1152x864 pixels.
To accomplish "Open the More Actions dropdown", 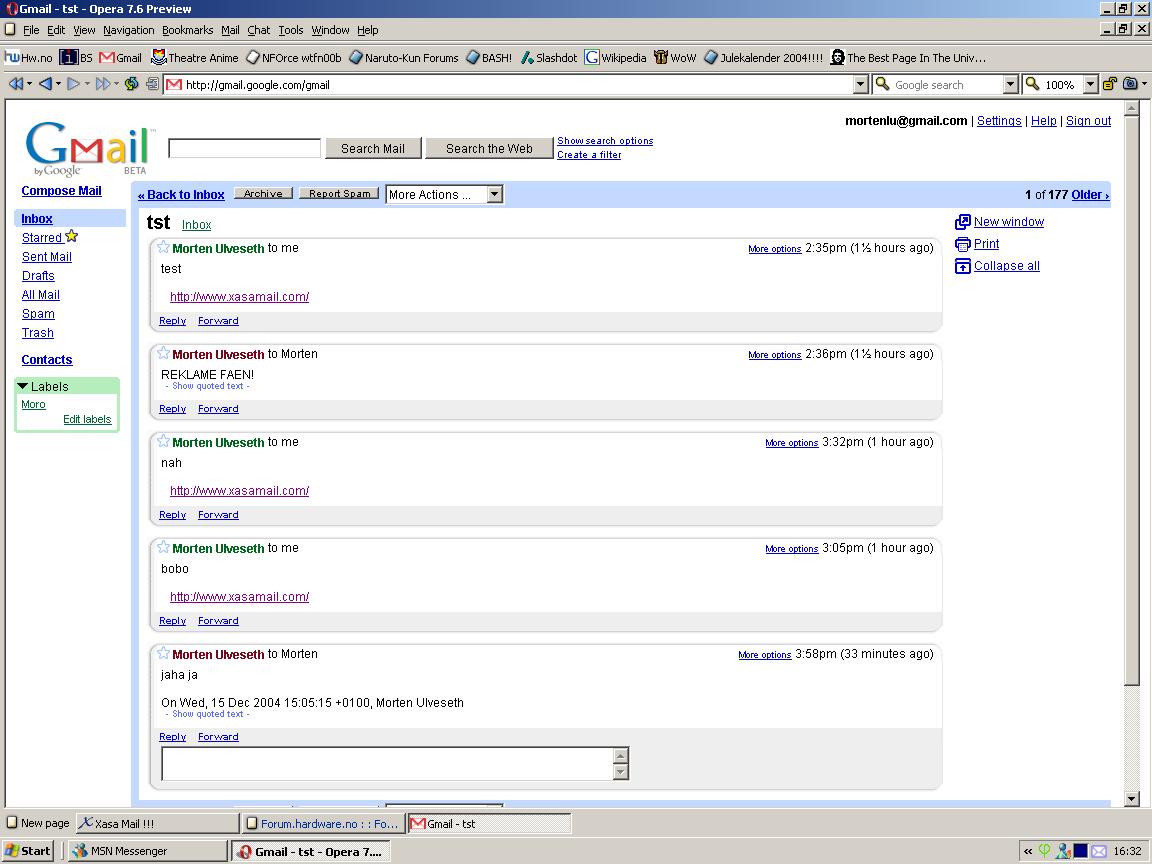I will click(x=444, y=195).
